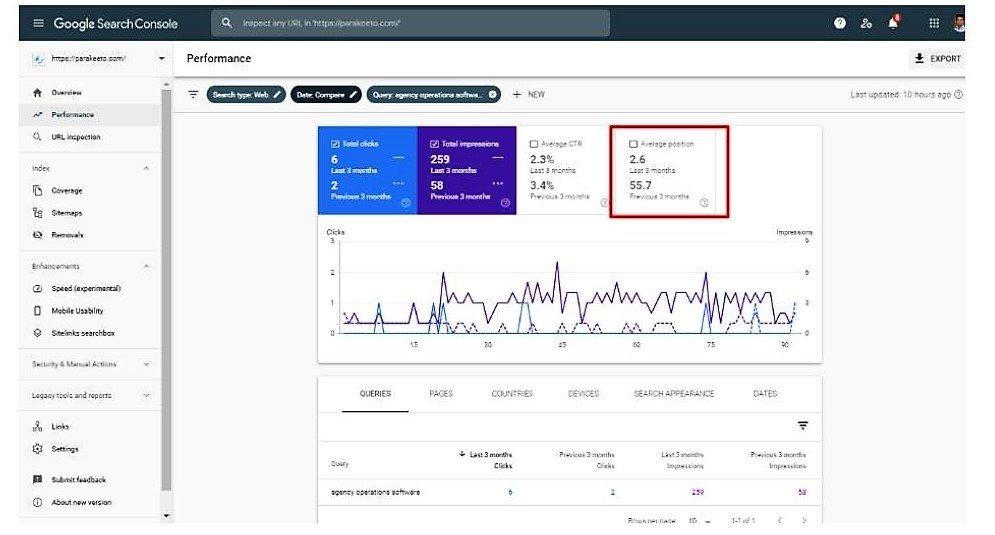The image size is (995, 535).
Task: Click the Submit feedback icon
Action: click(x=37, y=480)
